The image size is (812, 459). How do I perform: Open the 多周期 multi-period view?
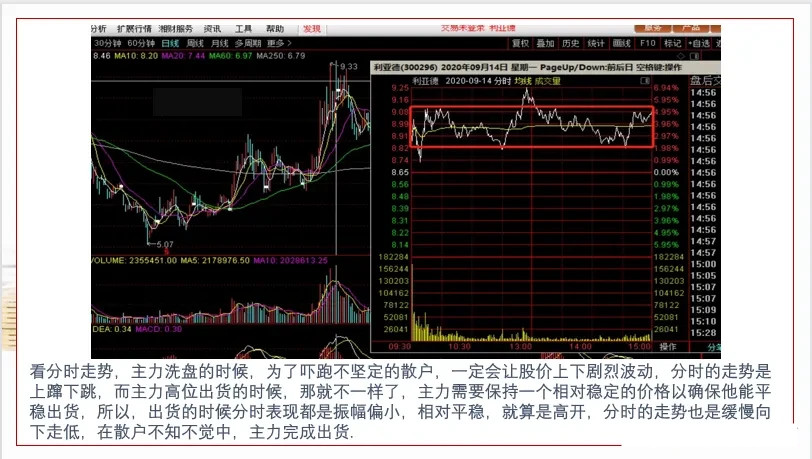(x=248, y=43)
